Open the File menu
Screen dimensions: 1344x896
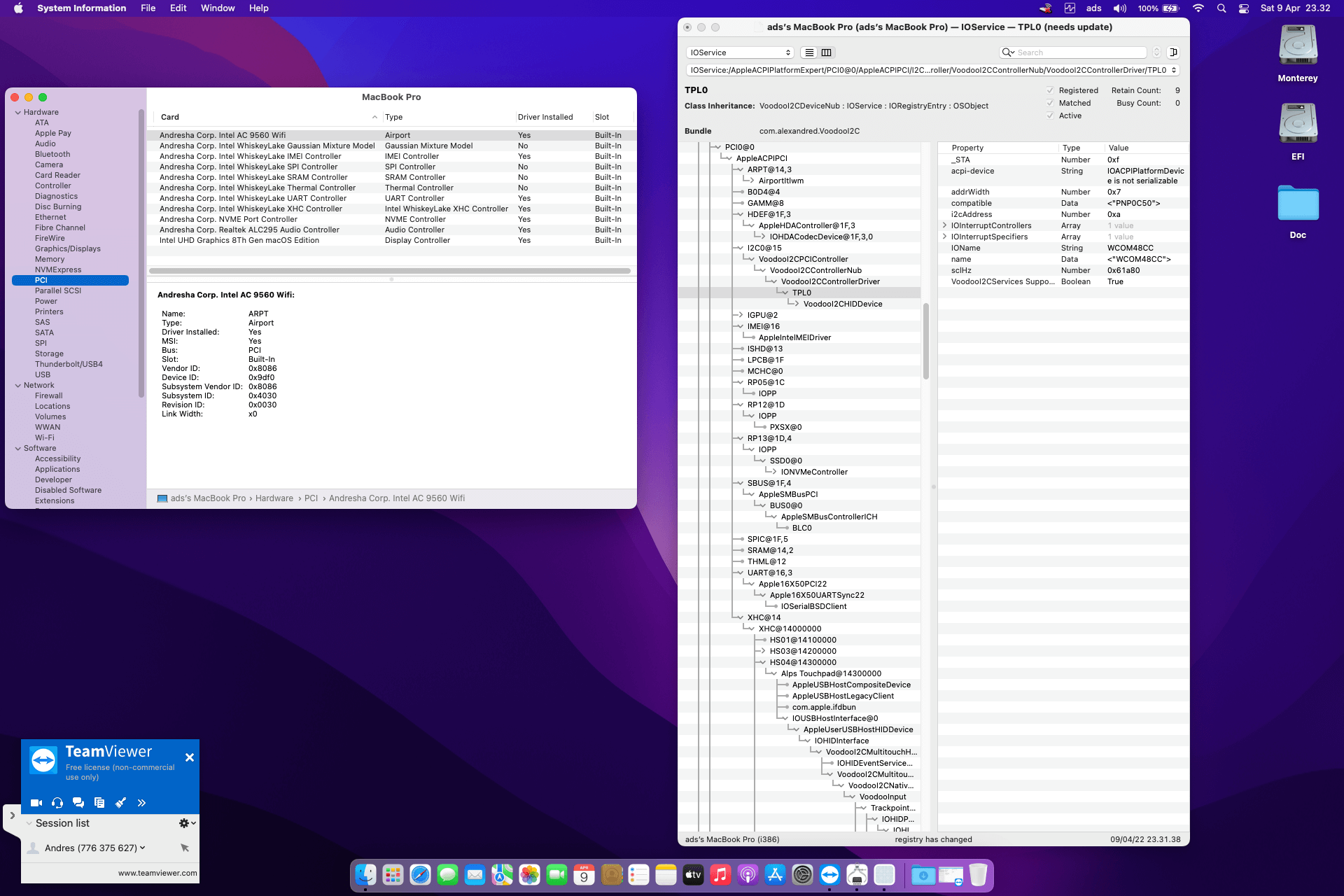coord(148,8)
